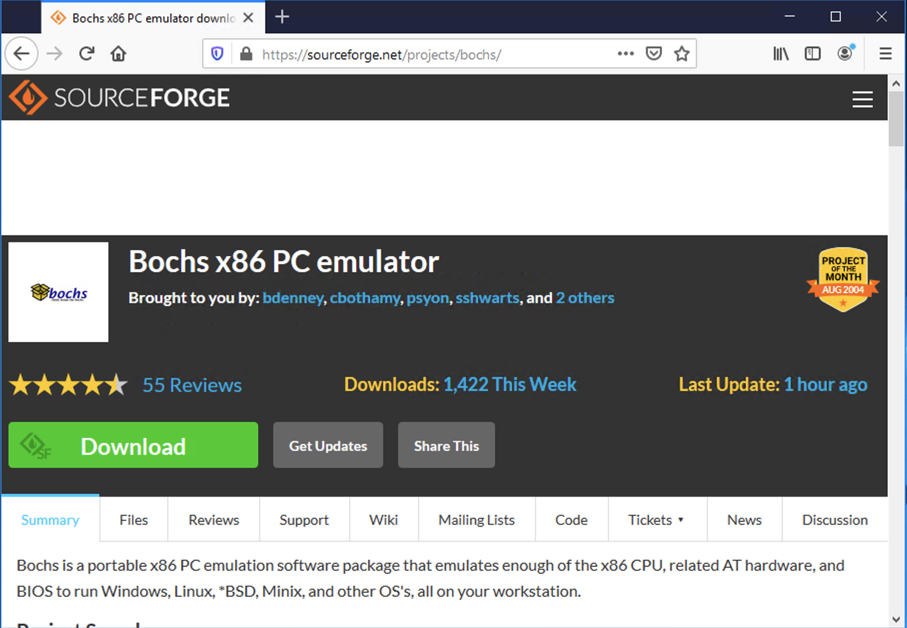Open Firefox application menu
The height and width of the screenshot is (628, 907).
[885, 54]
